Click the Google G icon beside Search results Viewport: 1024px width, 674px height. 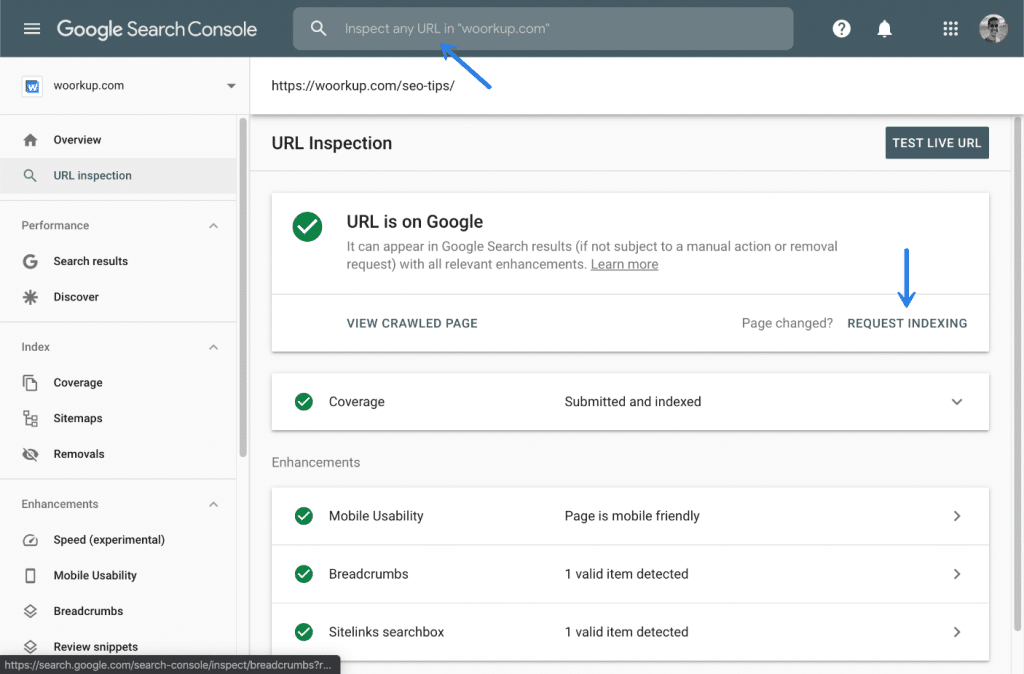[30, 261]
